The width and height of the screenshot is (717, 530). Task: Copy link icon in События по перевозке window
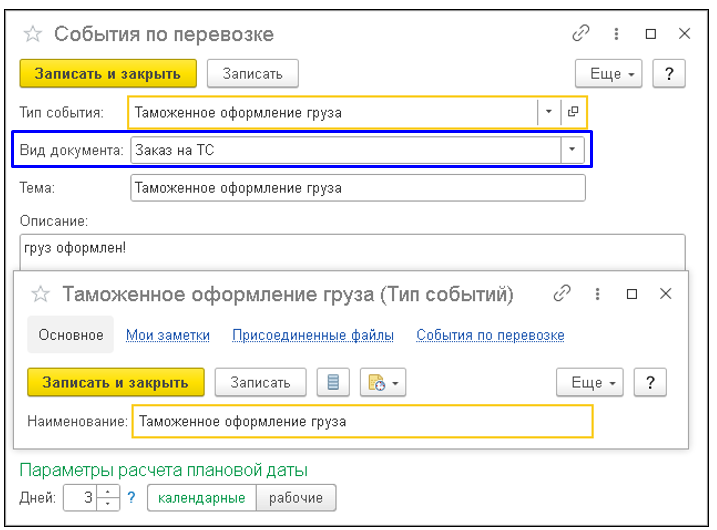tap(581, 33)
